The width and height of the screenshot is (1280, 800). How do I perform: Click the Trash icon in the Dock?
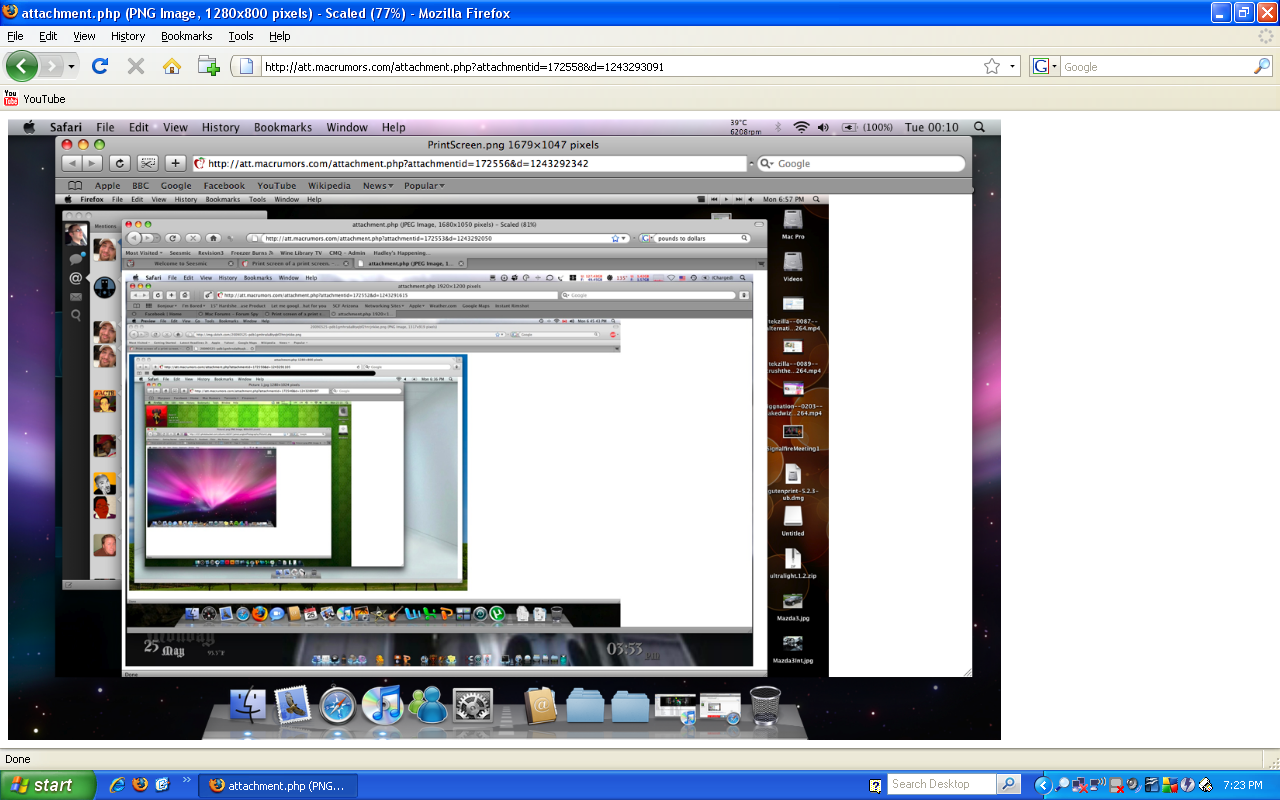765,705
